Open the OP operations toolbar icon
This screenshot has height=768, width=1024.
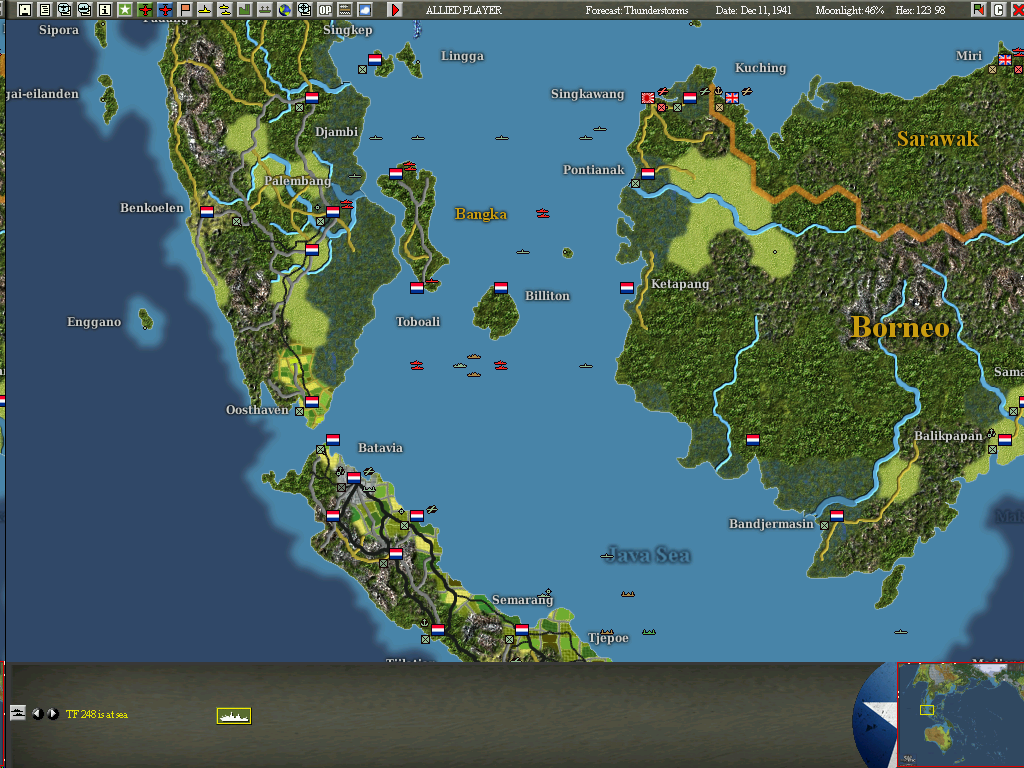click(325, 10)
